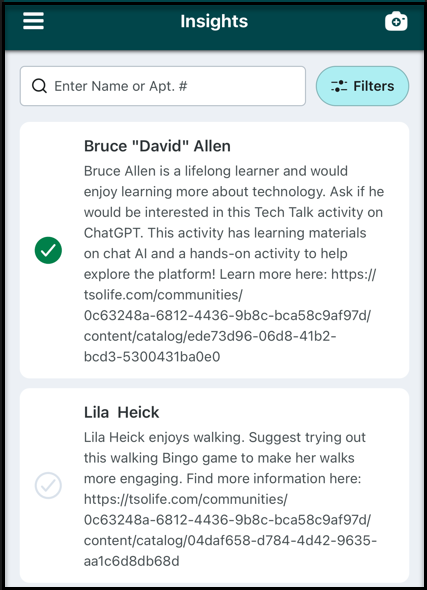Screen dimensions: 427x590
Task: Follow the ChatGPT Tech Talk catalog link
Action: pos(230,315)
